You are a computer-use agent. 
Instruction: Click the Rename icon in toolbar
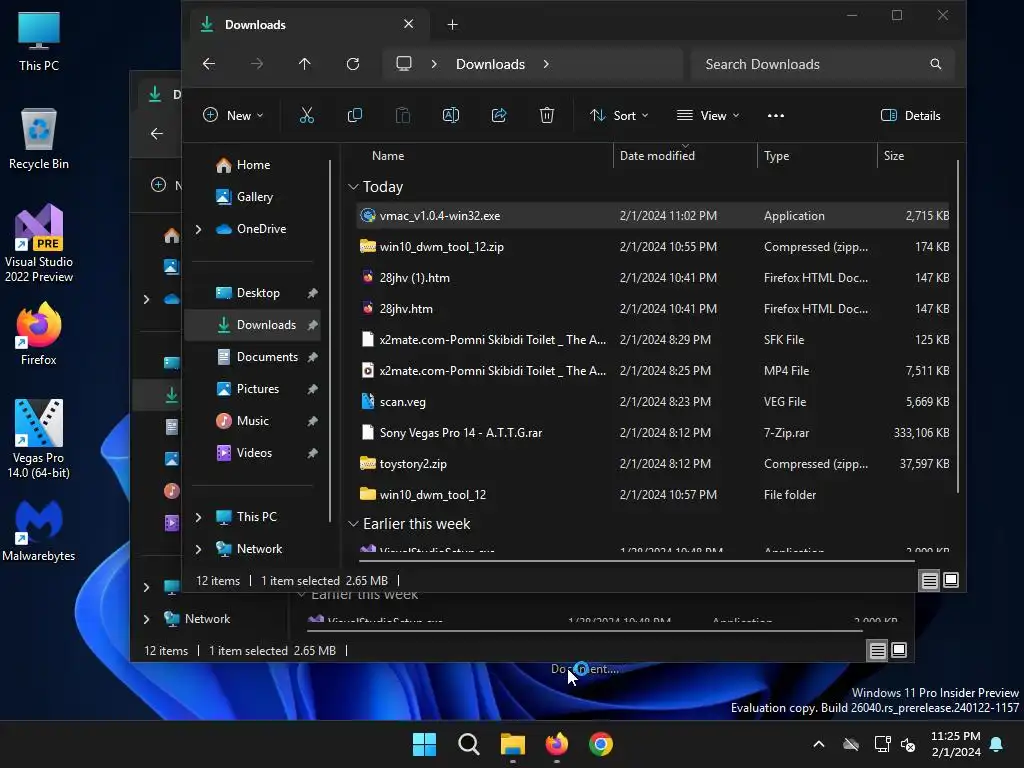(x=451, y=116)
